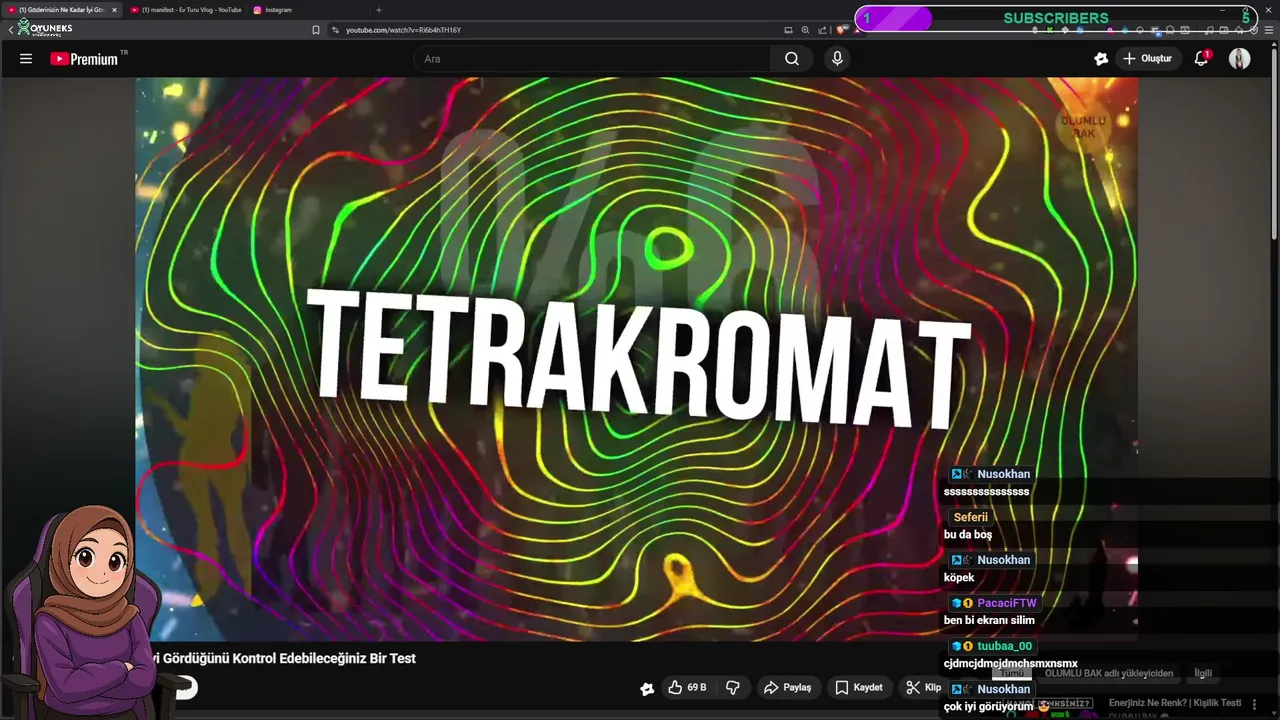
Task: Click the badge icon left of the like button
Action: tap(647, 688)
